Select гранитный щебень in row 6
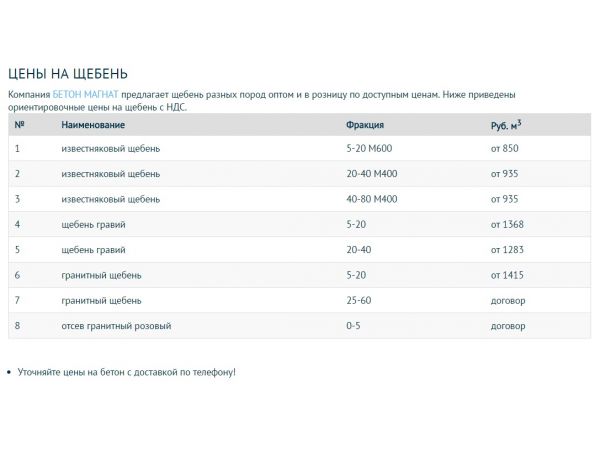 (101, 275)
